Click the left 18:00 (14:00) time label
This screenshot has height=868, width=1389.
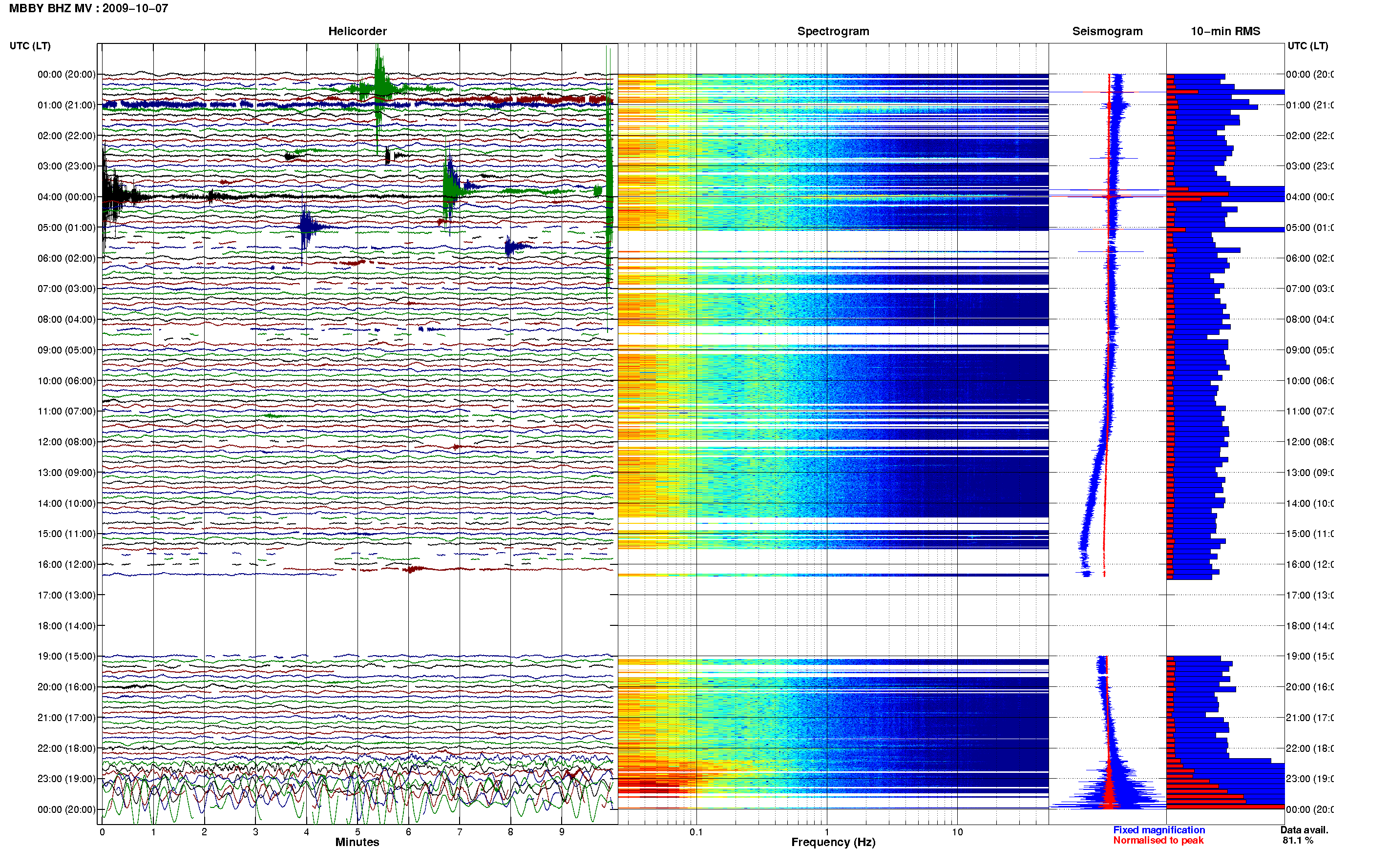(x=66, y=626)
